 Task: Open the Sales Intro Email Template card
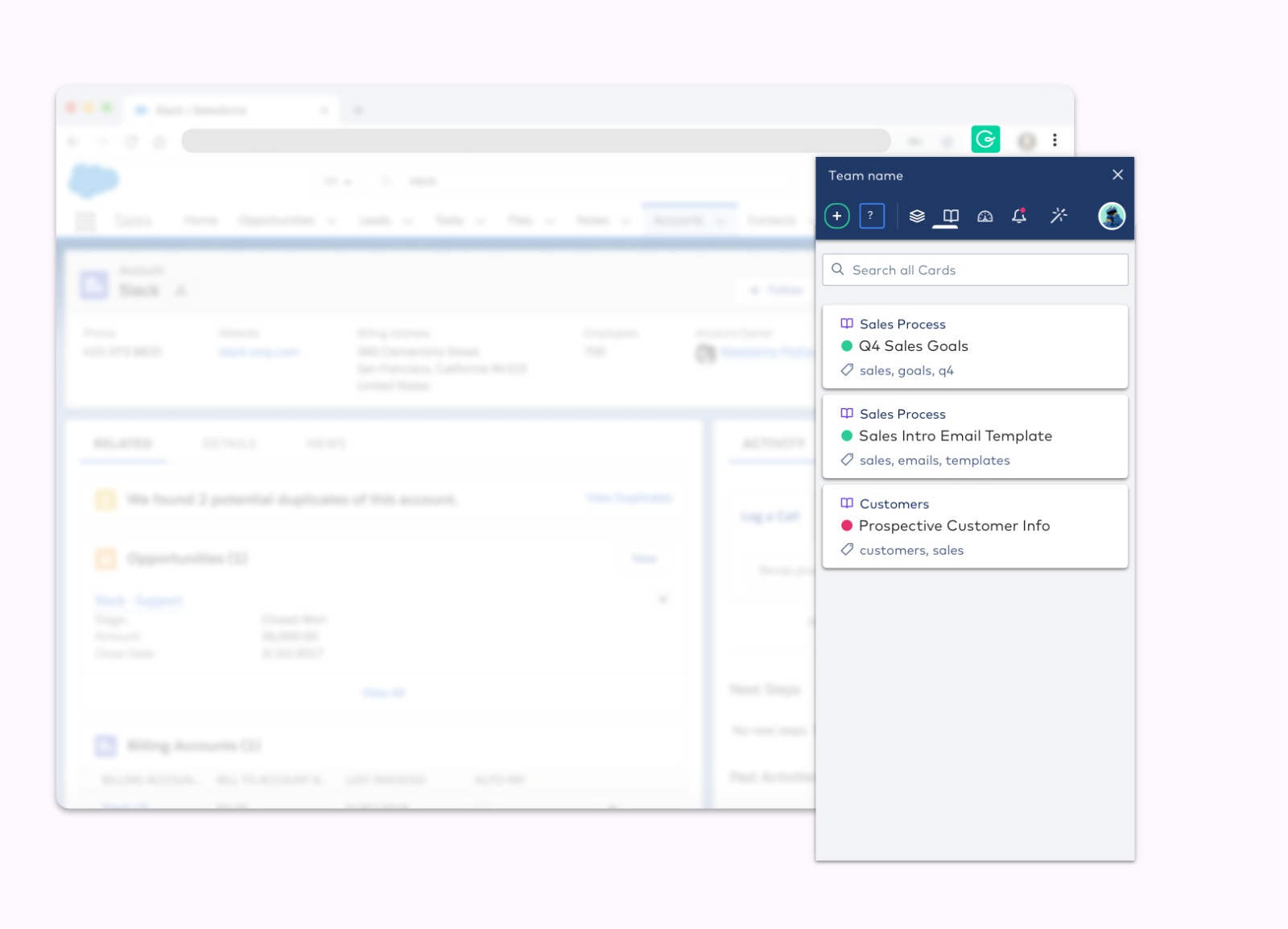pyautogui.click(x=975, y=436)
